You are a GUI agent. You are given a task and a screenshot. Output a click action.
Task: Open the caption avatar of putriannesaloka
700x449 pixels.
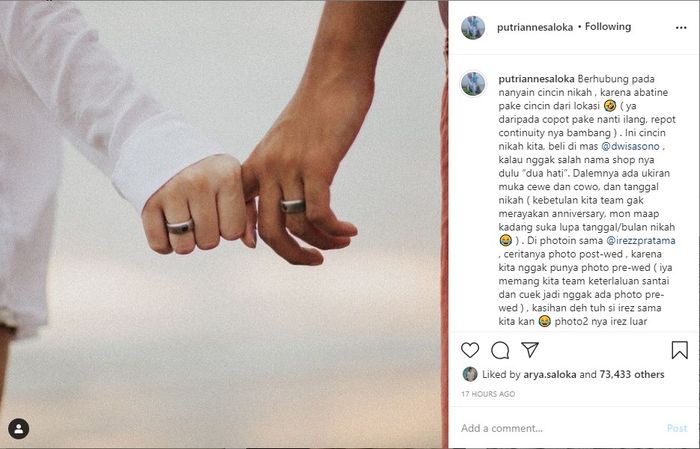tap(473, 83)
